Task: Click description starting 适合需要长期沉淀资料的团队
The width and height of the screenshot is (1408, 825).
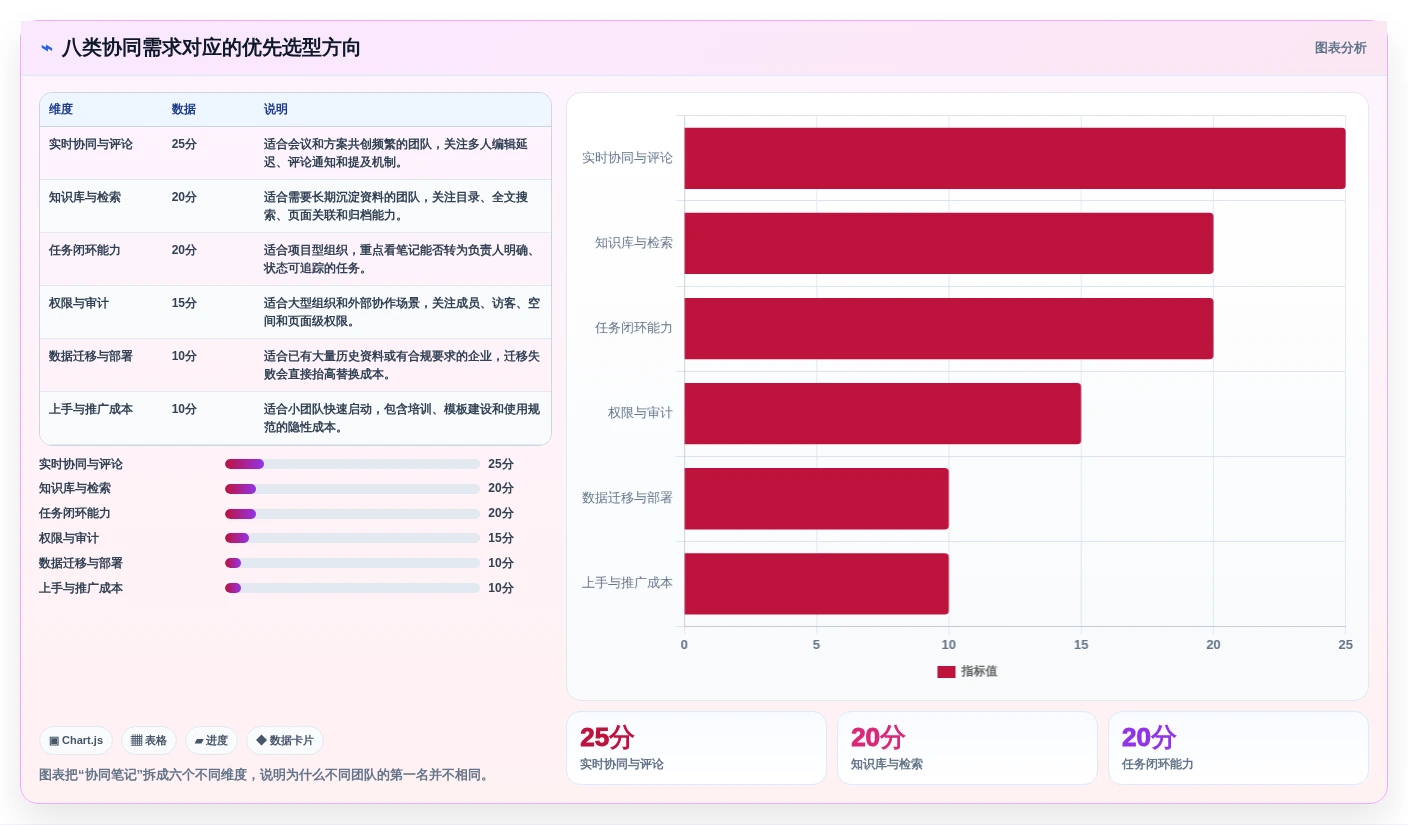Action: click(396, 206)
